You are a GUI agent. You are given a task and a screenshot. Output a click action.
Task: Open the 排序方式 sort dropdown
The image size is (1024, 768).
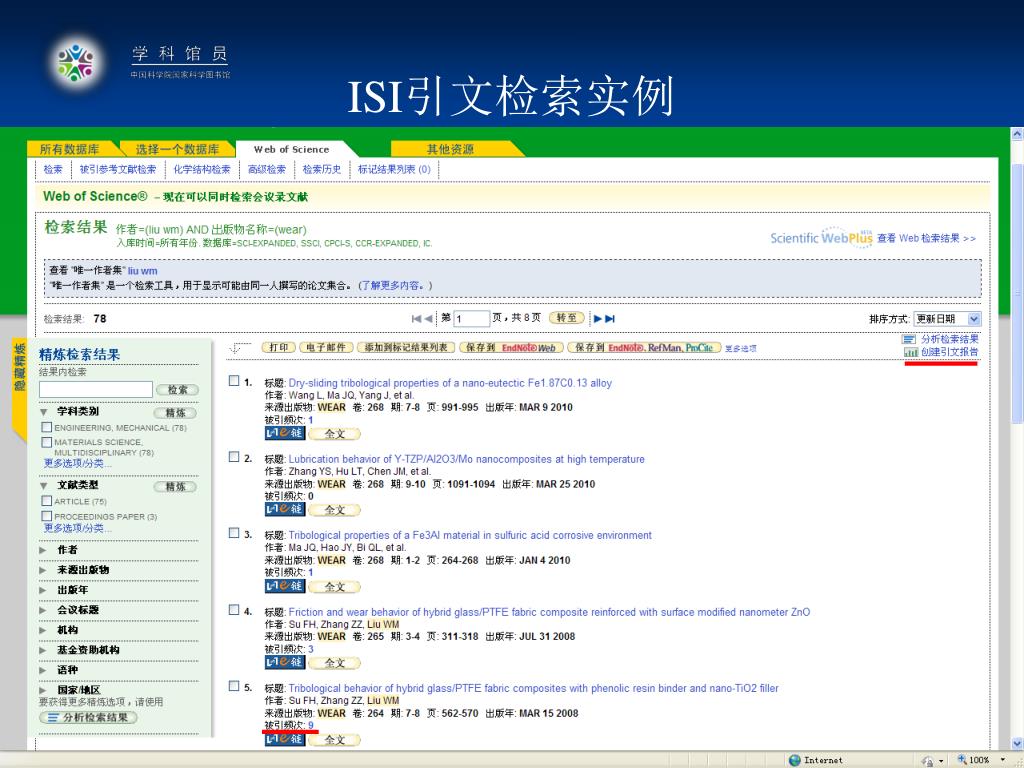[947, 319]
